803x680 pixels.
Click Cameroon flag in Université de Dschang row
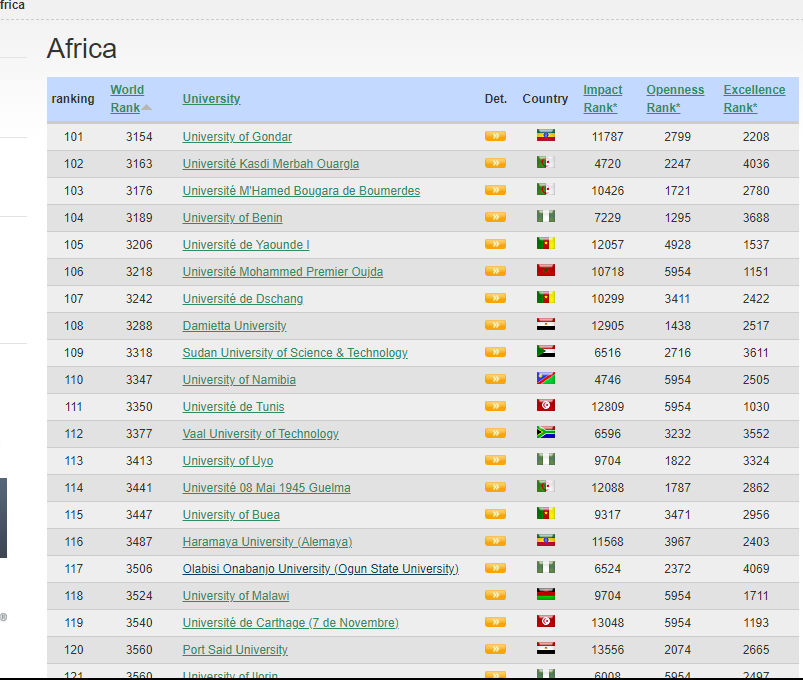coord(546,298)
